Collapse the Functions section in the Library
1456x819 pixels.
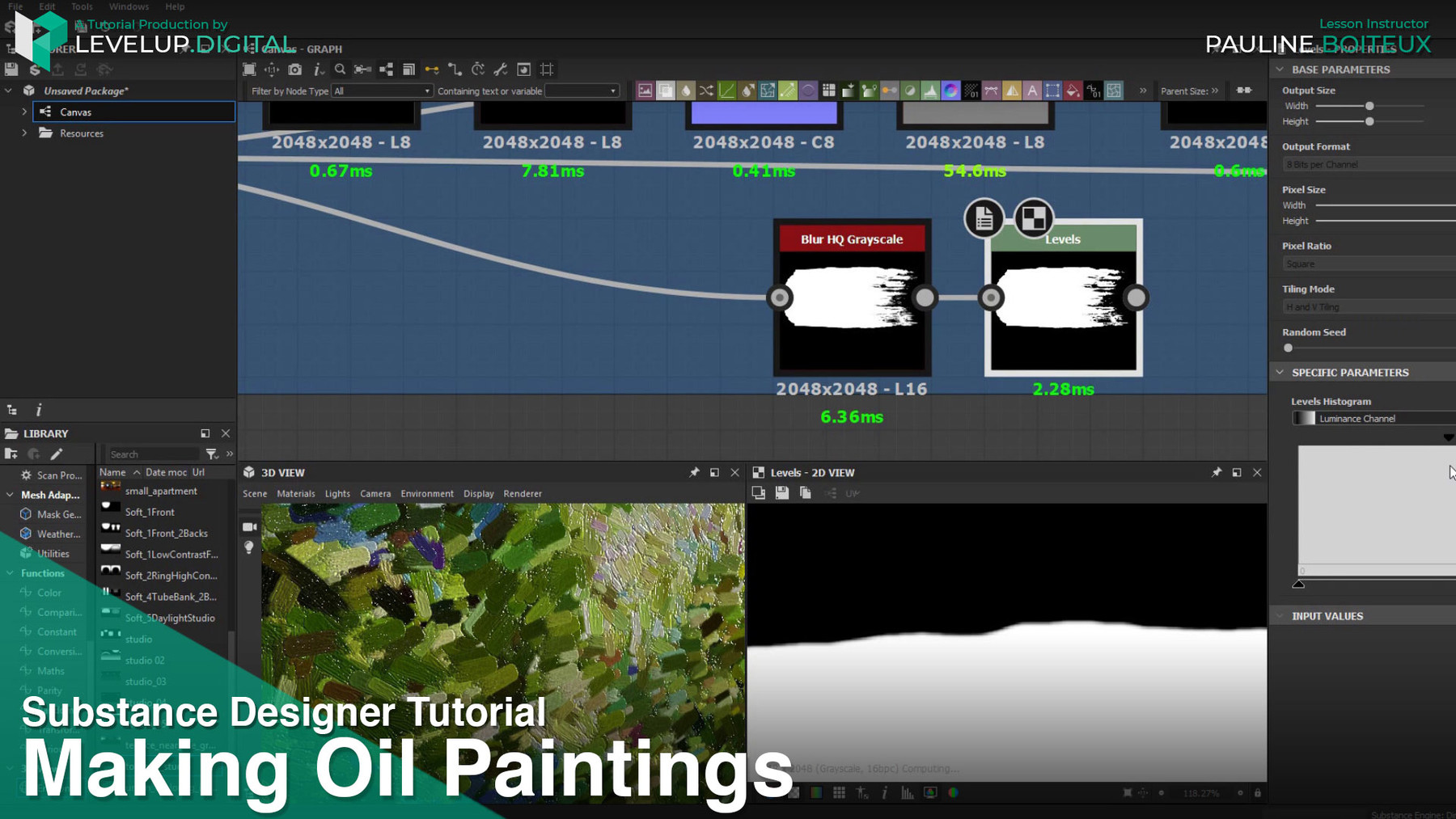[x=8, y=572]
